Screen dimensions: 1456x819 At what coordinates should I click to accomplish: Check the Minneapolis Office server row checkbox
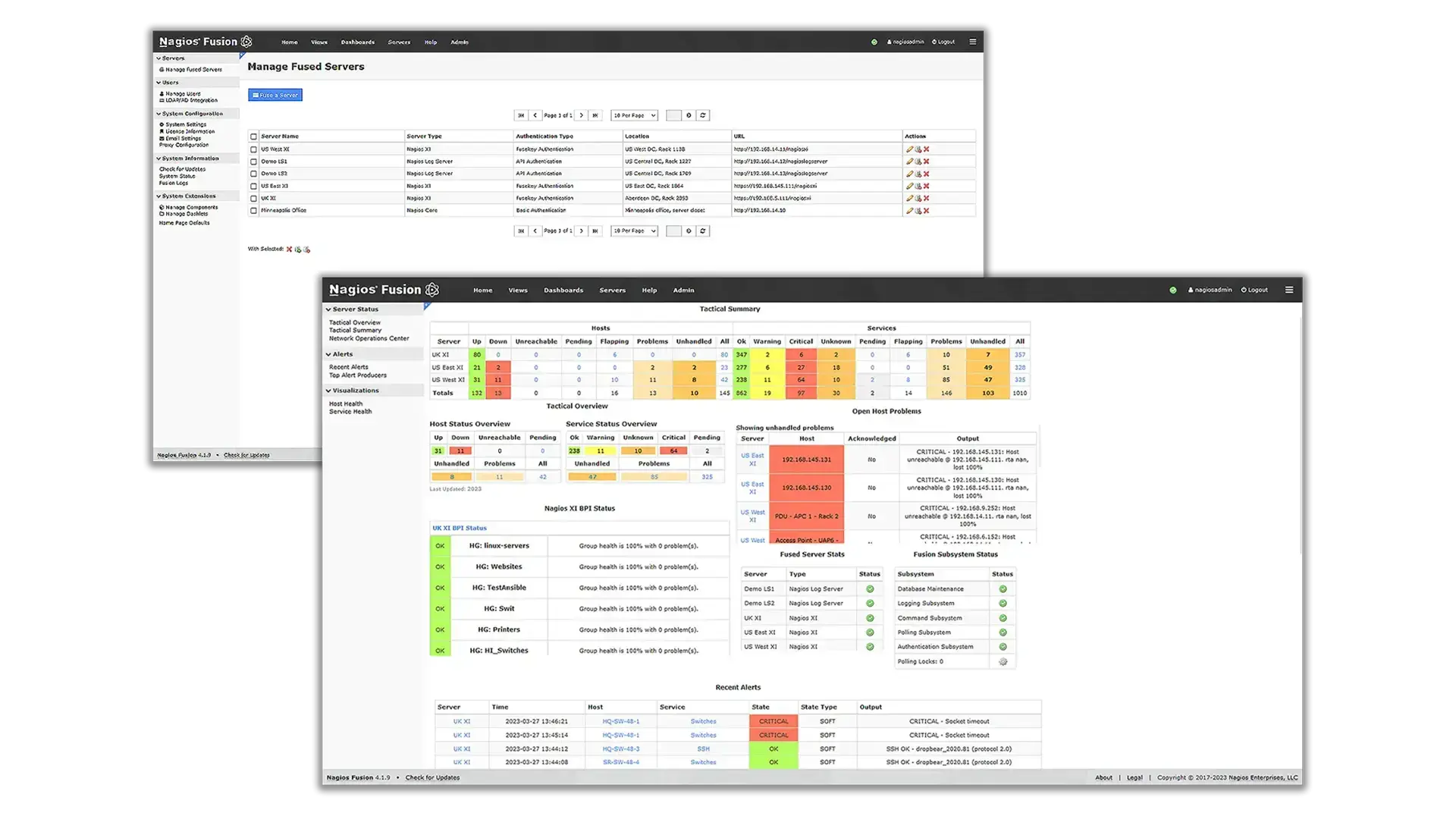tap(254, 211)
